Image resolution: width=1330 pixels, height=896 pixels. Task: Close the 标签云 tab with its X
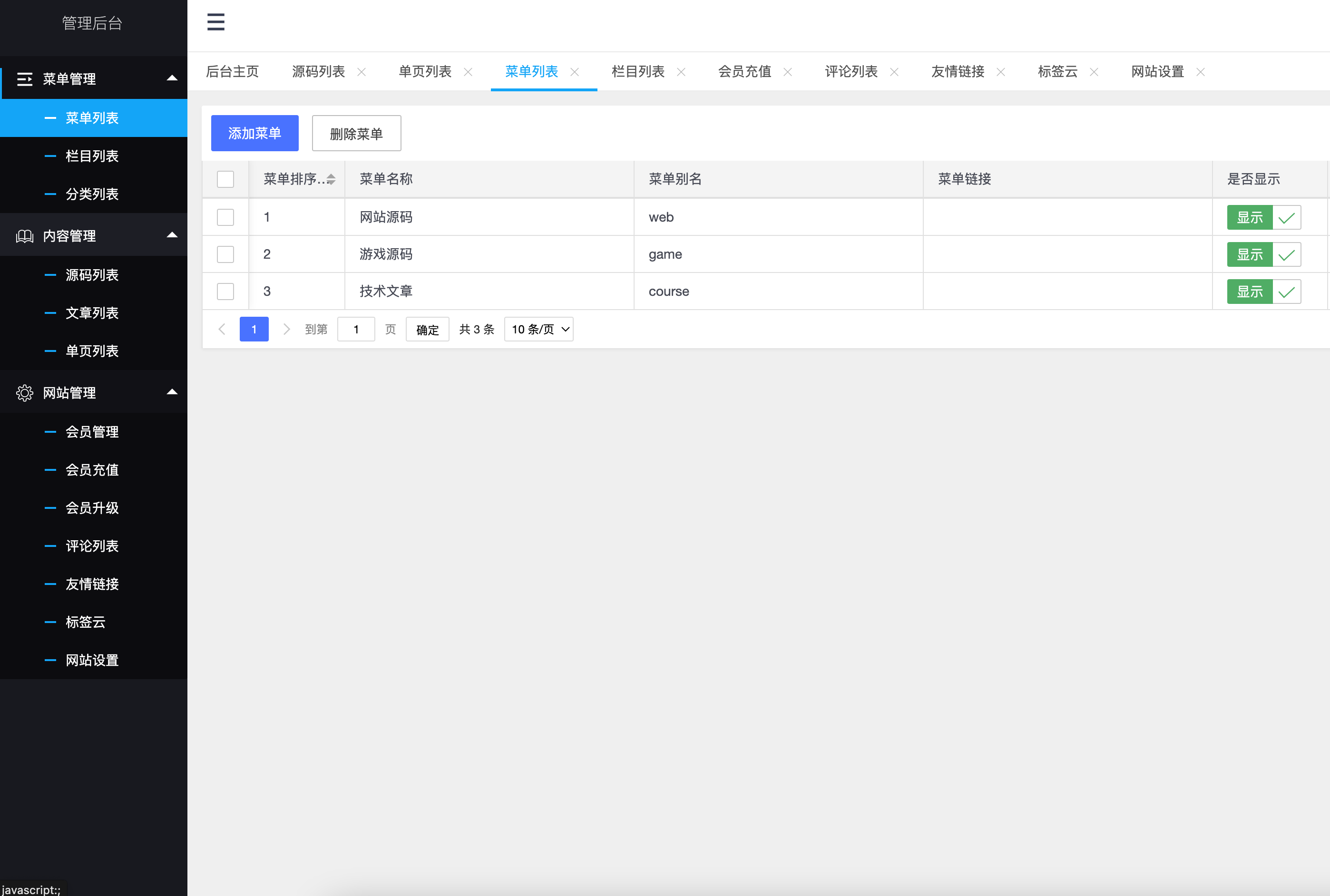pos(1094,72)
